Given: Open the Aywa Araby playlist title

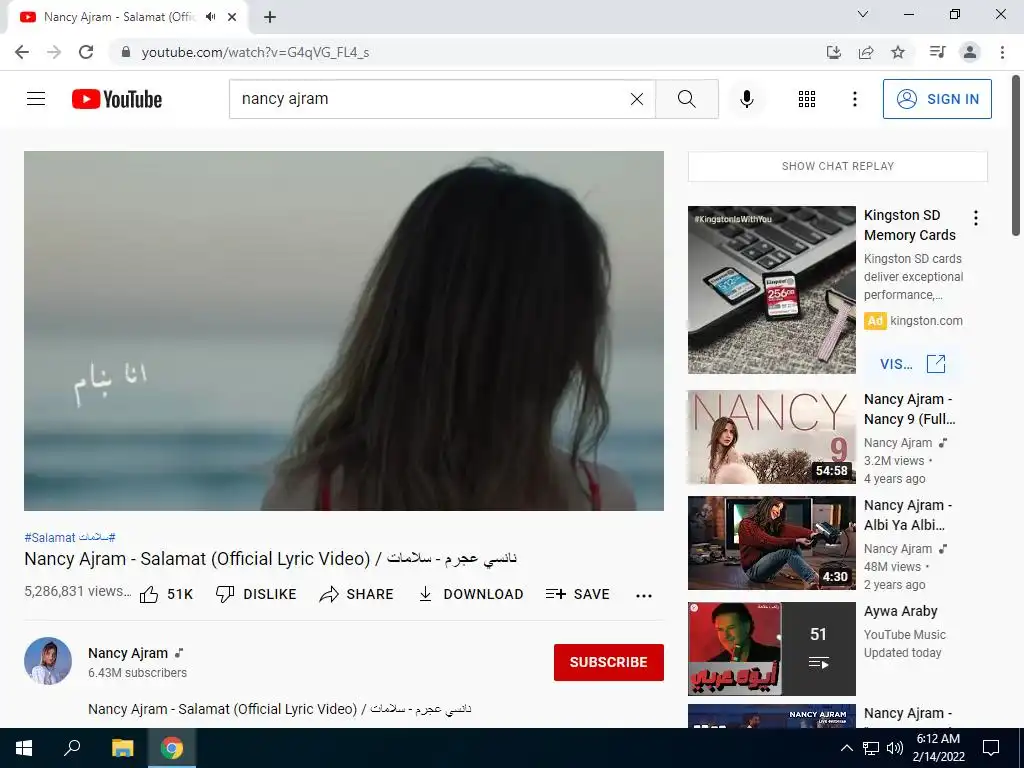Looking at the screenshot, I should tap(901, 611).
